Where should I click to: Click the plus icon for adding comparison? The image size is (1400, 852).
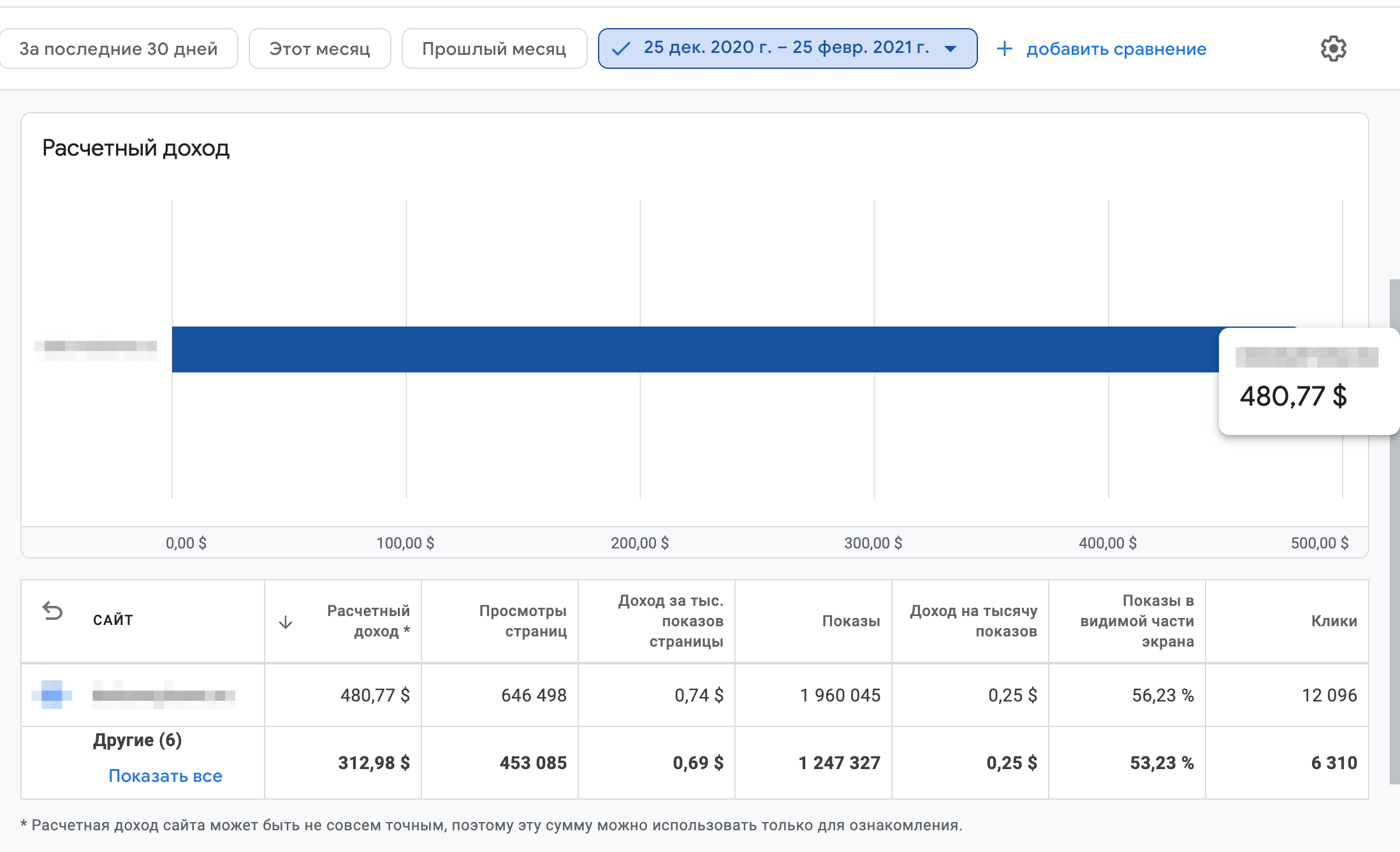point(1004,48)
